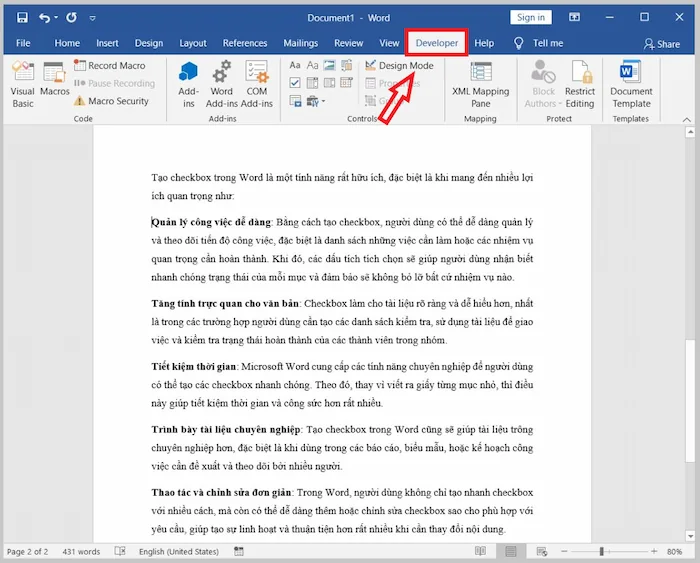Switch to Web Layout view
The height and width of the screenshot is (563, 700).
point(542,551)
